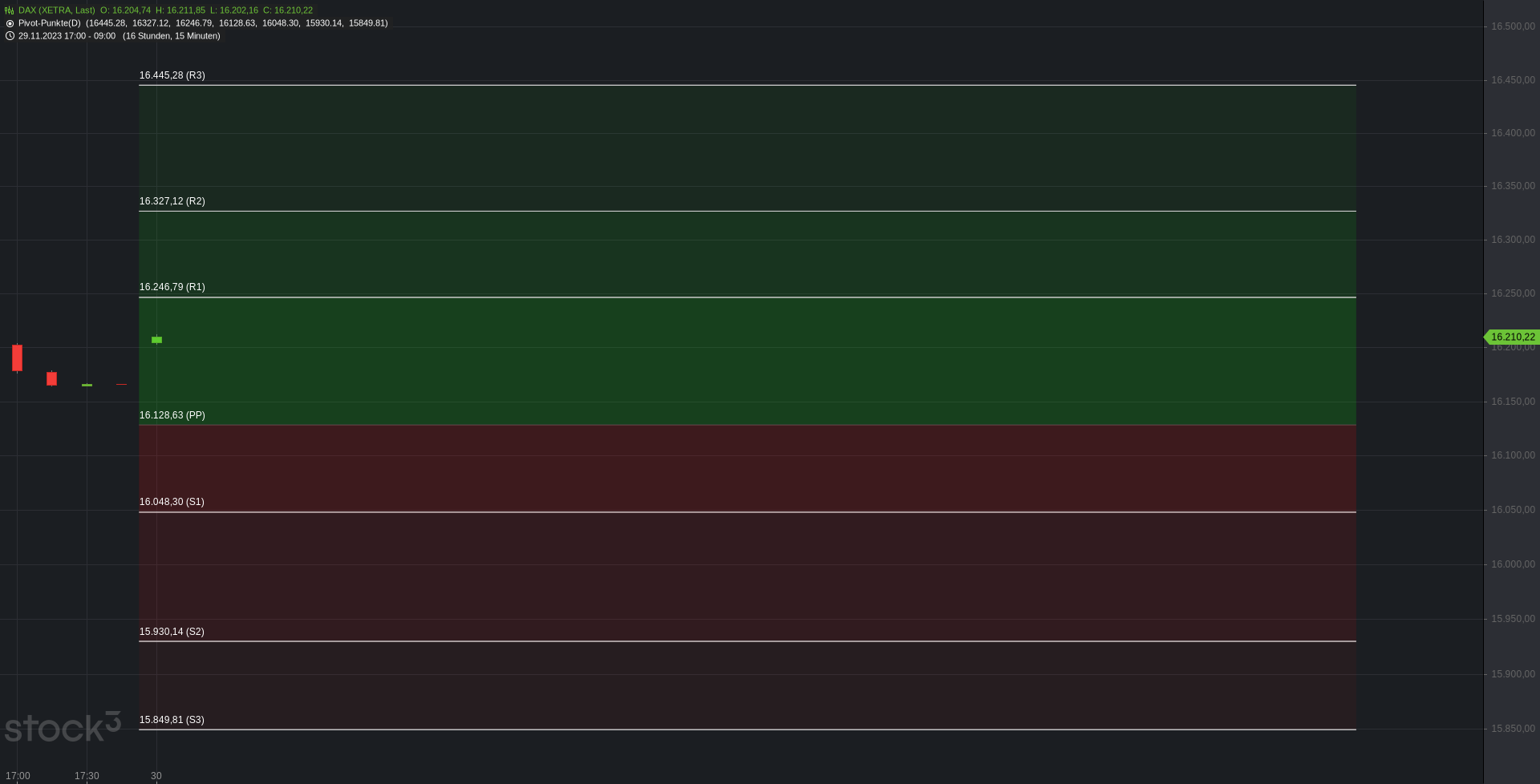Click the clock icon beside date range
Image resolution: width=1540 pixels, height=784 pixels.
point(10,36)
